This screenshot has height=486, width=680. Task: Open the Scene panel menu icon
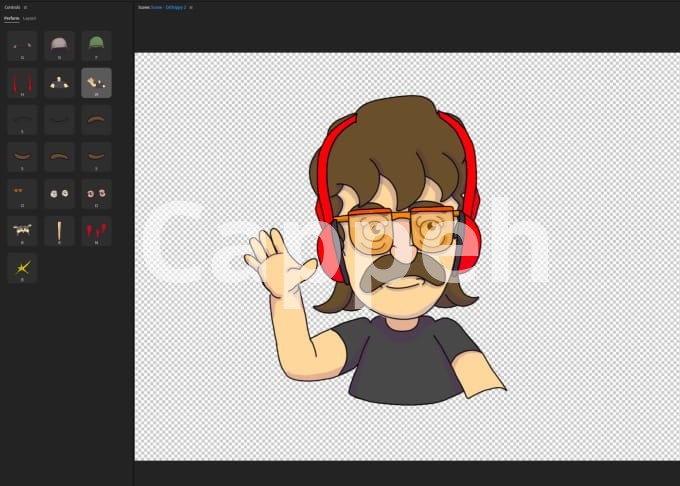pyautogui.click(x=191, y=7)
